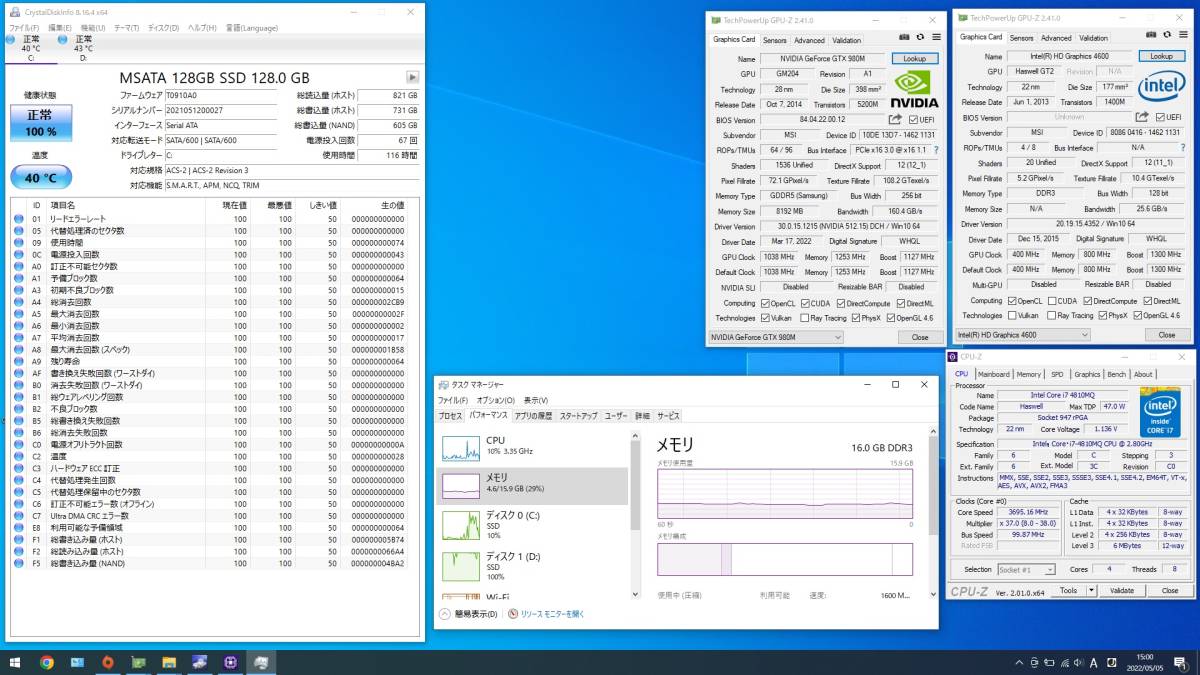Click the volume icon in system tray
Screen dimensions: 1200x675
[1076, 662]
